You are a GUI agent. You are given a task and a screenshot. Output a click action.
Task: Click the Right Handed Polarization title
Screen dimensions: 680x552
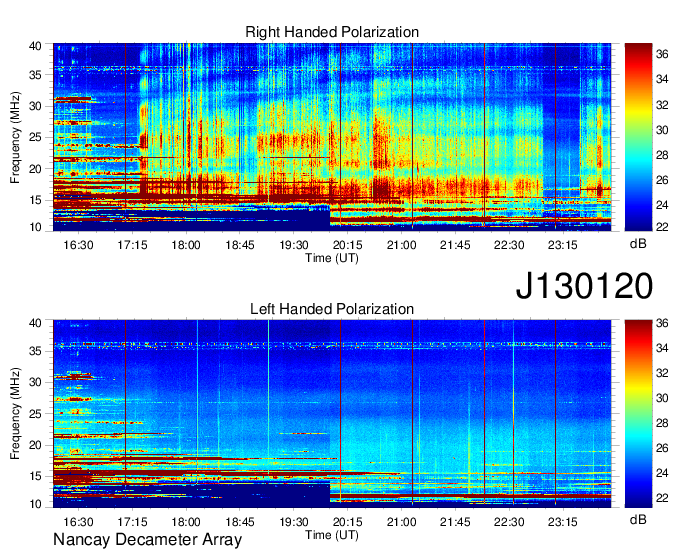click(x=332, y=32)
